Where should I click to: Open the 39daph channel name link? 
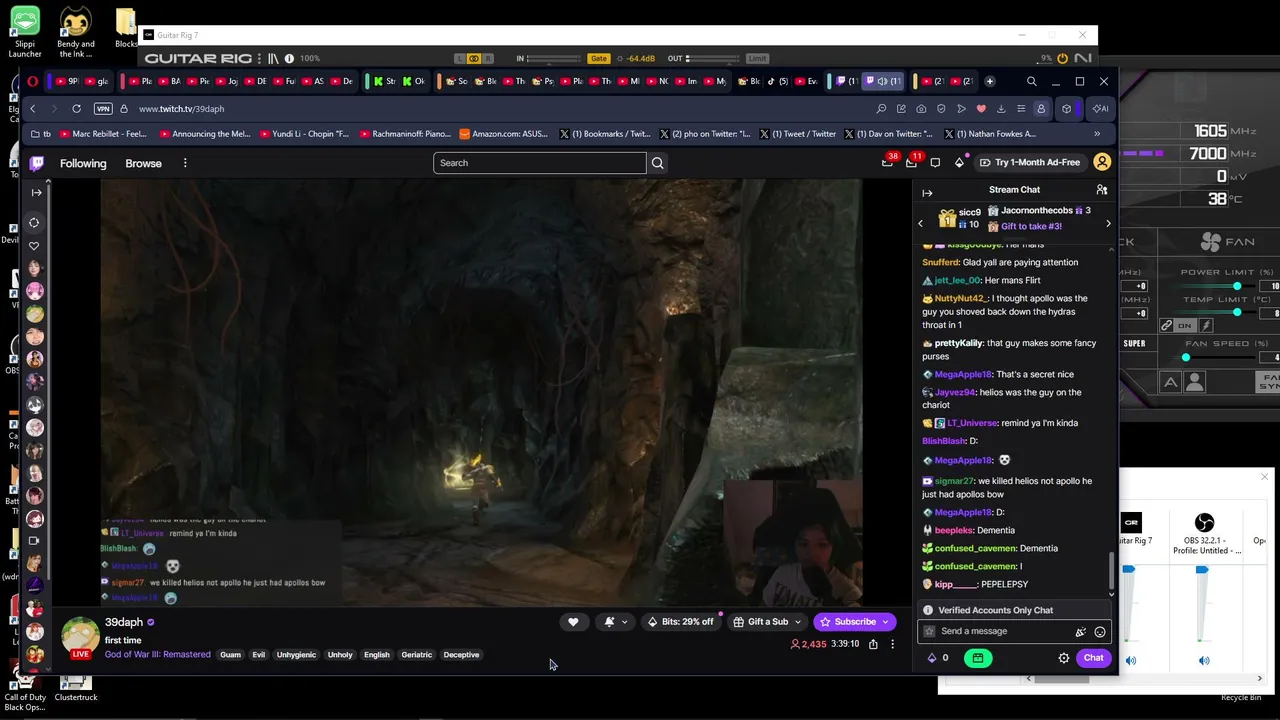[x=124, y=622]
